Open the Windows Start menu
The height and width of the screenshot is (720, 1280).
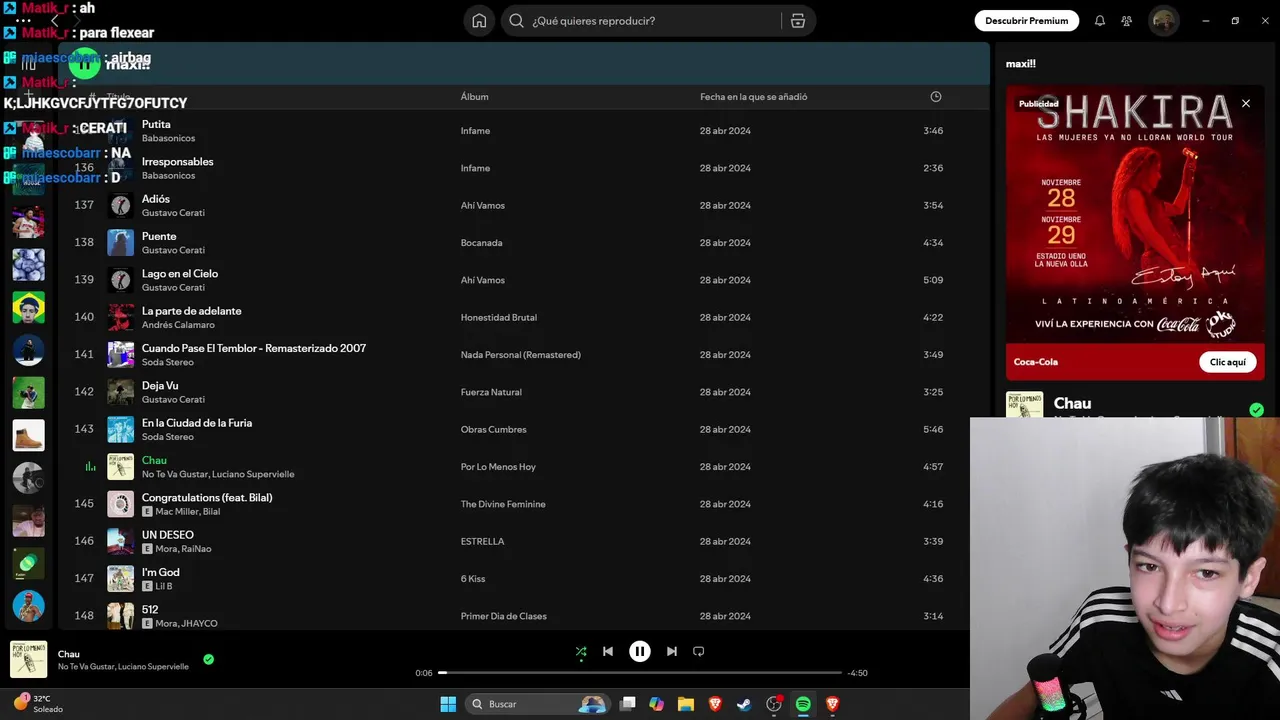(x=448, y=704)
